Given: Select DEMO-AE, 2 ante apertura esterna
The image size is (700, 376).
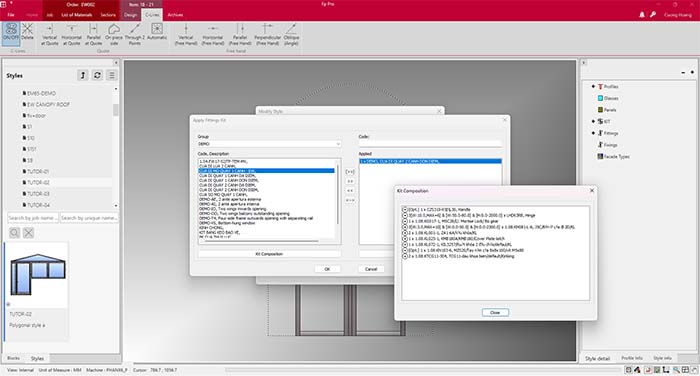Looking at the screenshot, I should (x=230, y=199).
